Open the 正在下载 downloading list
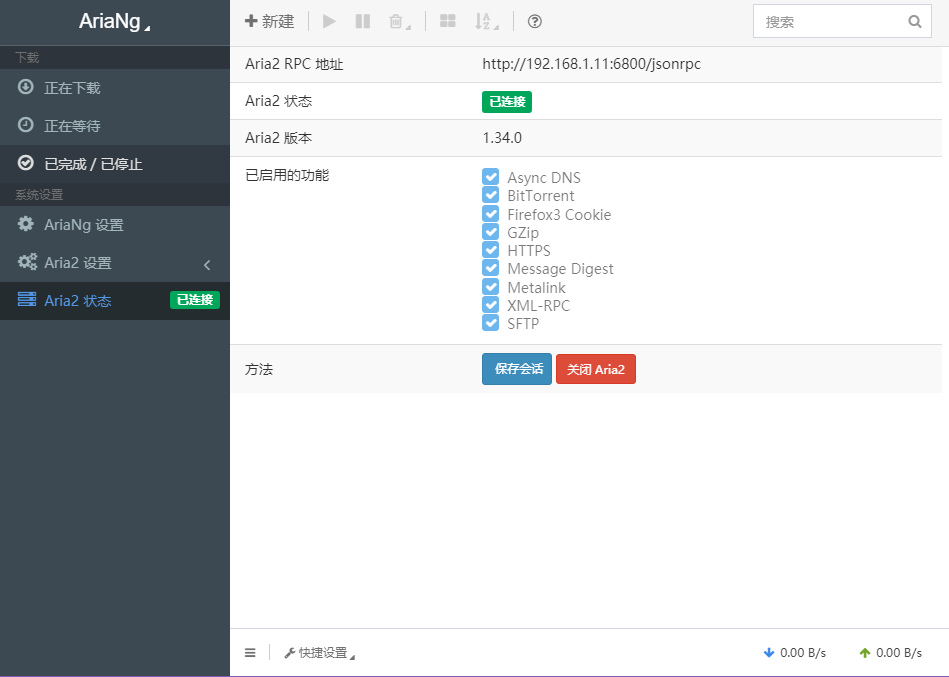Image resolution: width=949 pixels, height=677 pixels. coord(72,88)
